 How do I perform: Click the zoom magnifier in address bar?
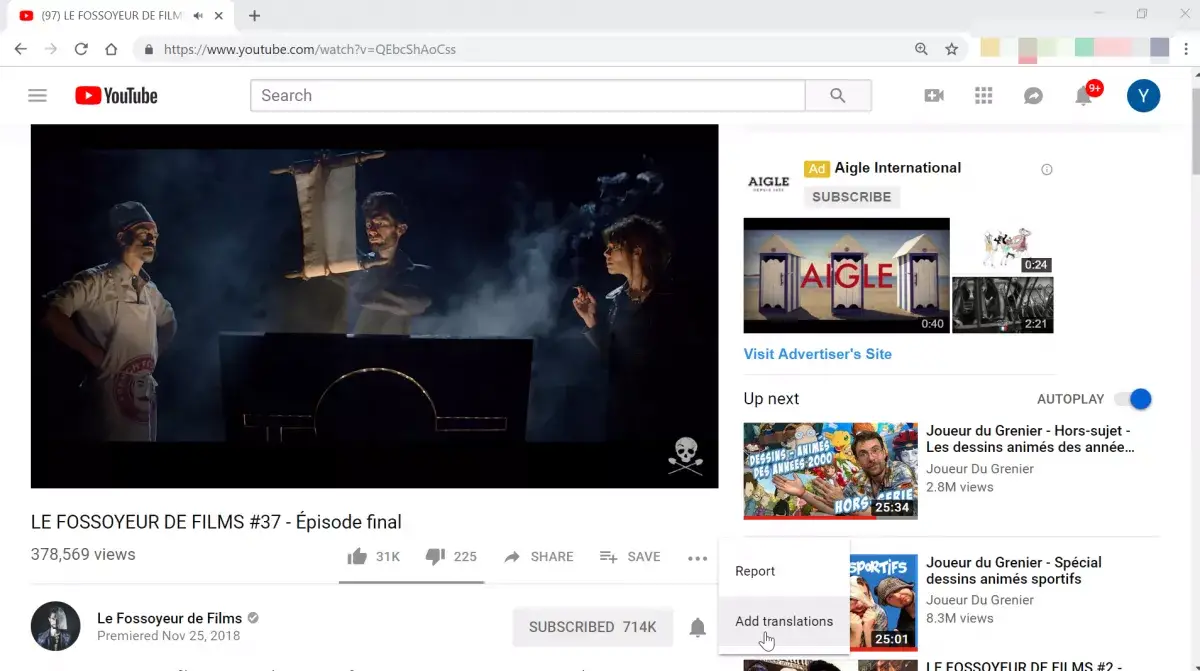[x=921, y=49]
